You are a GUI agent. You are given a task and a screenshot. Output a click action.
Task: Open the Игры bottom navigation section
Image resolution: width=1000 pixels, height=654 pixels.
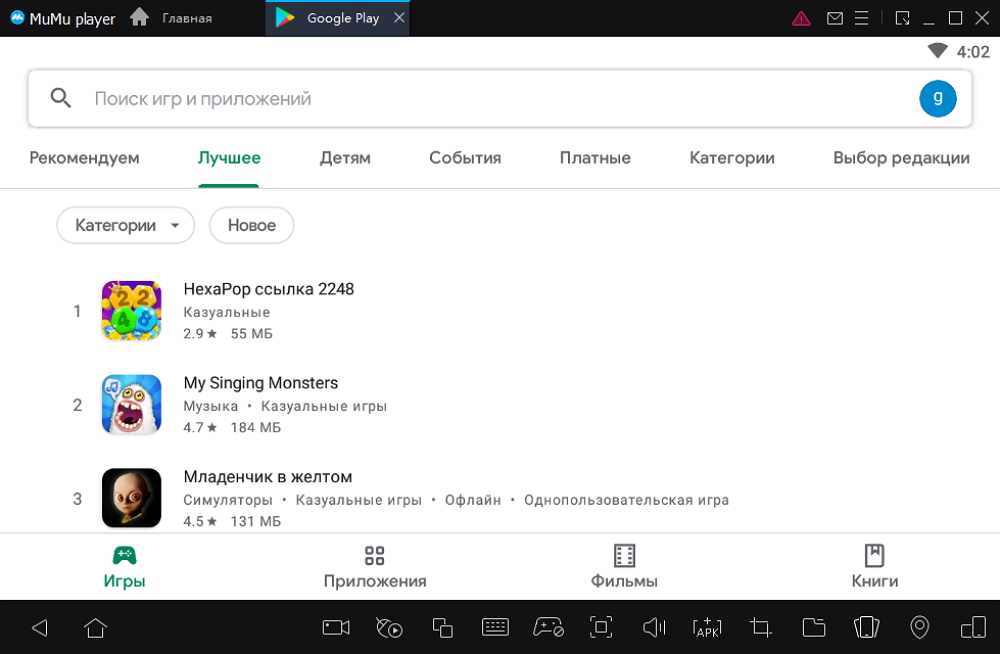click(x=124, y=567)
